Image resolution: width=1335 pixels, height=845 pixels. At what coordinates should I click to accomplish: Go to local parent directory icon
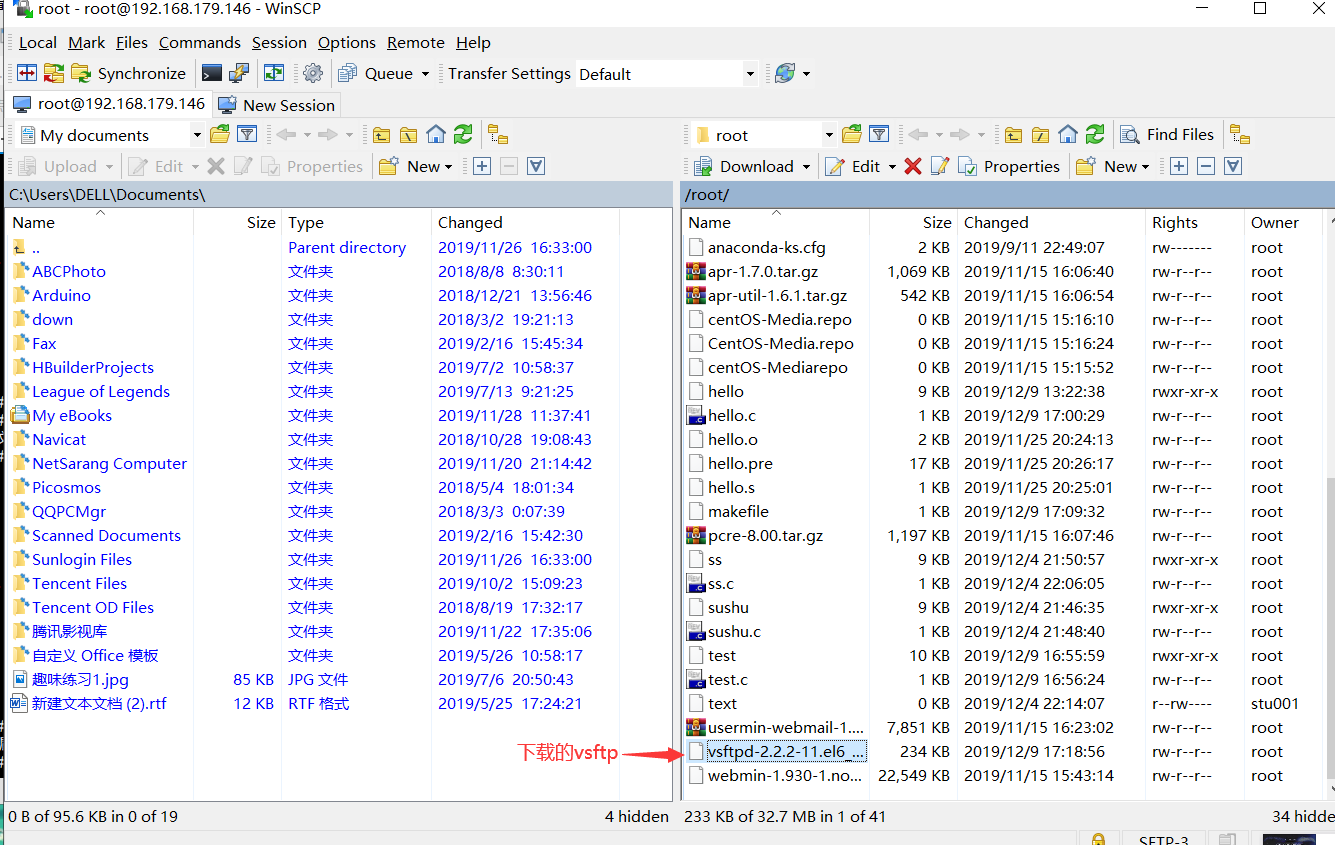381,134
